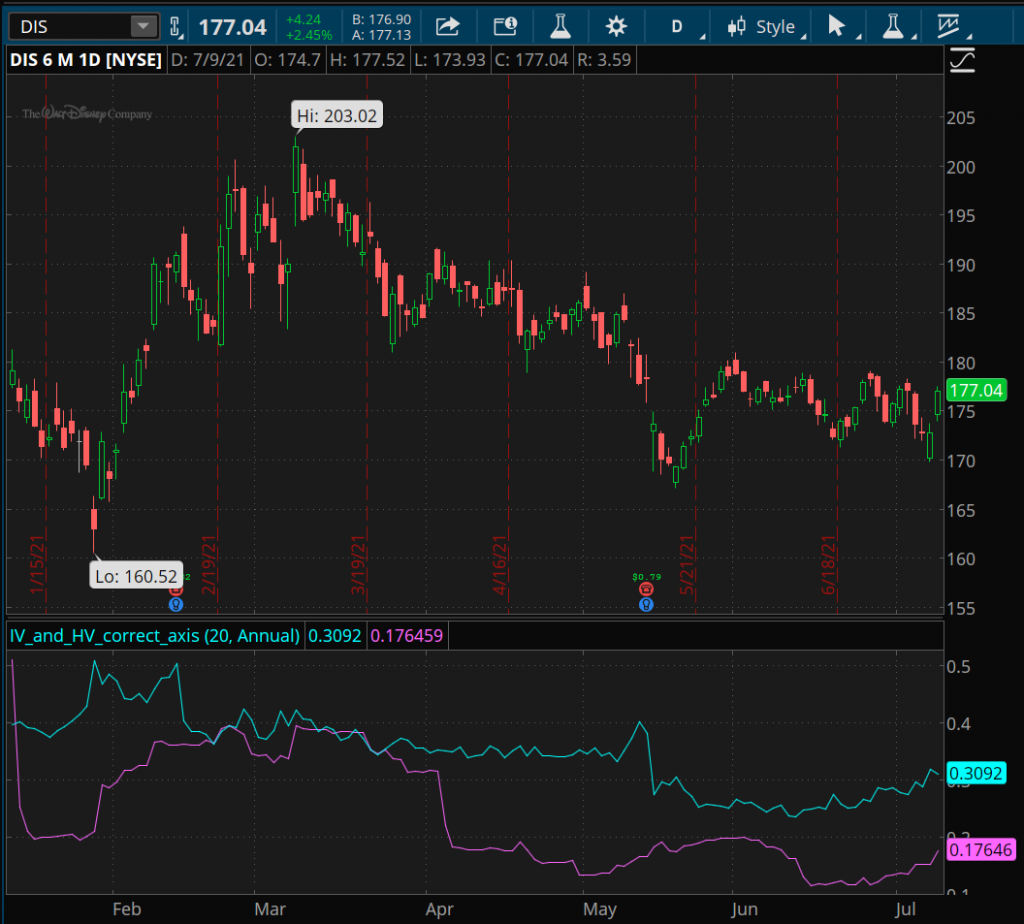Image resolution: width=1024 pixels, height=924 pixels.
Task: Click the magenta 0.17646 axis bubble
Action: tap(981, 850)
